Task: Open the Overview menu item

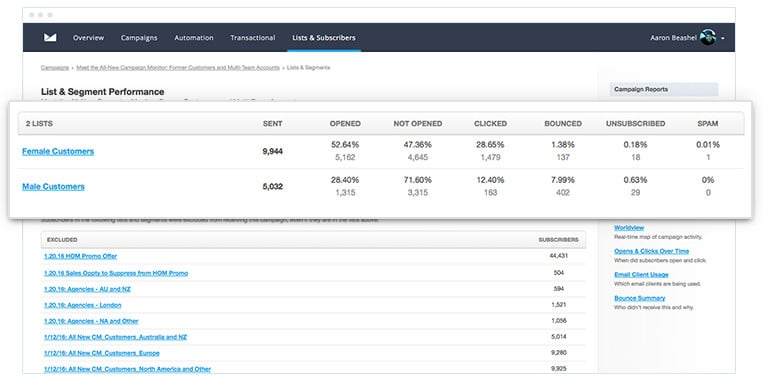Action: (89, 37)
